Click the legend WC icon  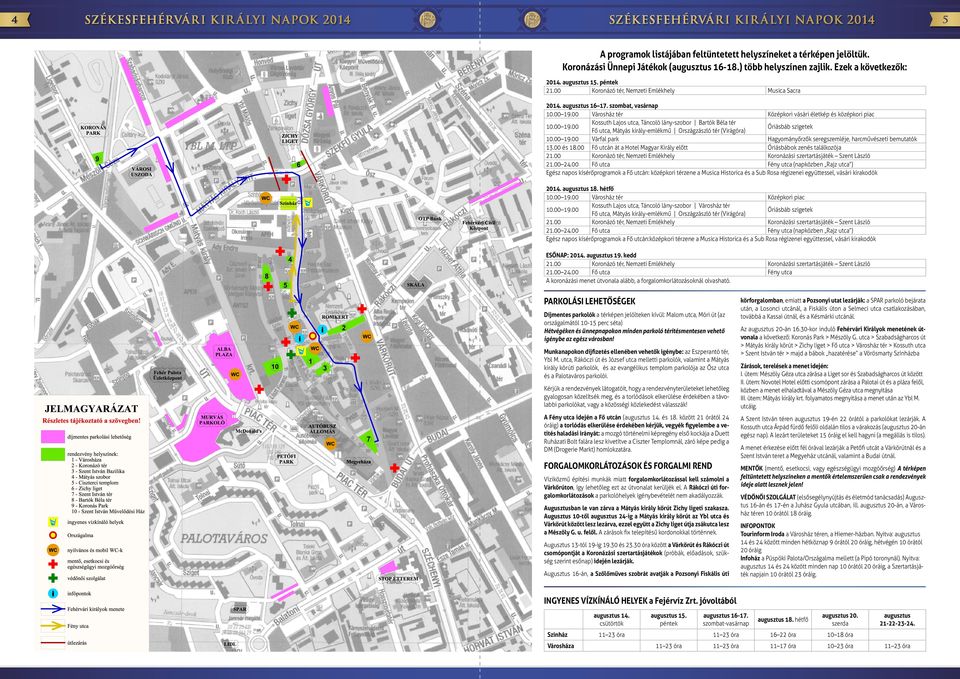click(53, 550)
